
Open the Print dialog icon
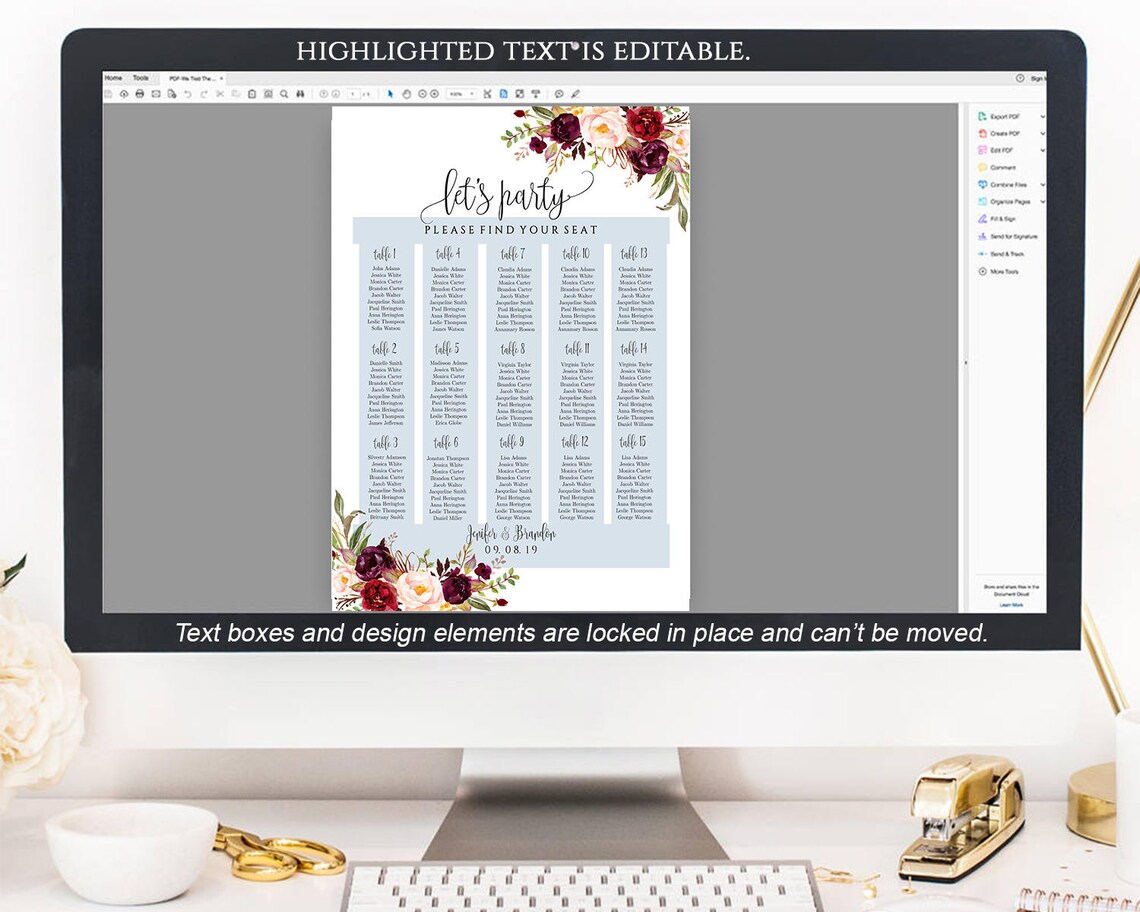coord(139,93)
